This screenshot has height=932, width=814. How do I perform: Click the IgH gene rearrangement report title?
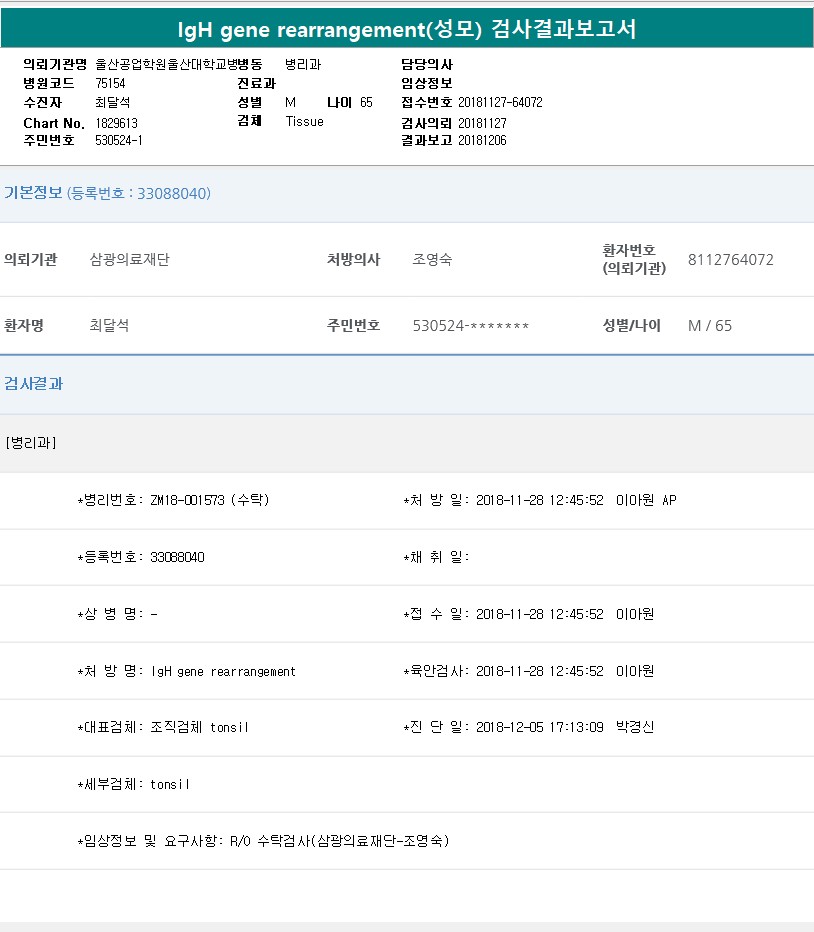[407, 30]
